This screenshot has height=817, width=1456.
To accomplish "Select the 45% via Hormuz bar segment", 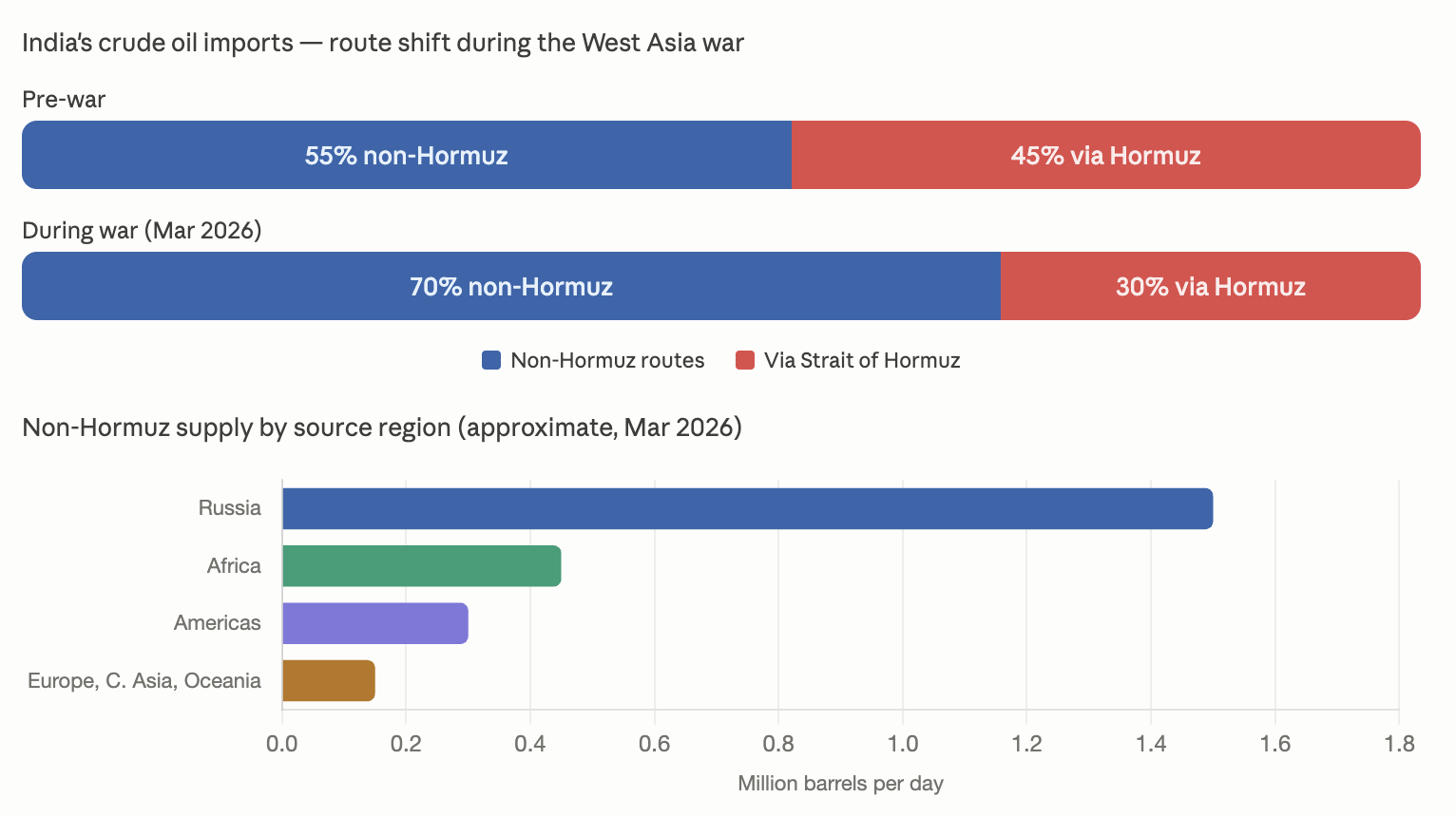I will (x=1106, y=155).
